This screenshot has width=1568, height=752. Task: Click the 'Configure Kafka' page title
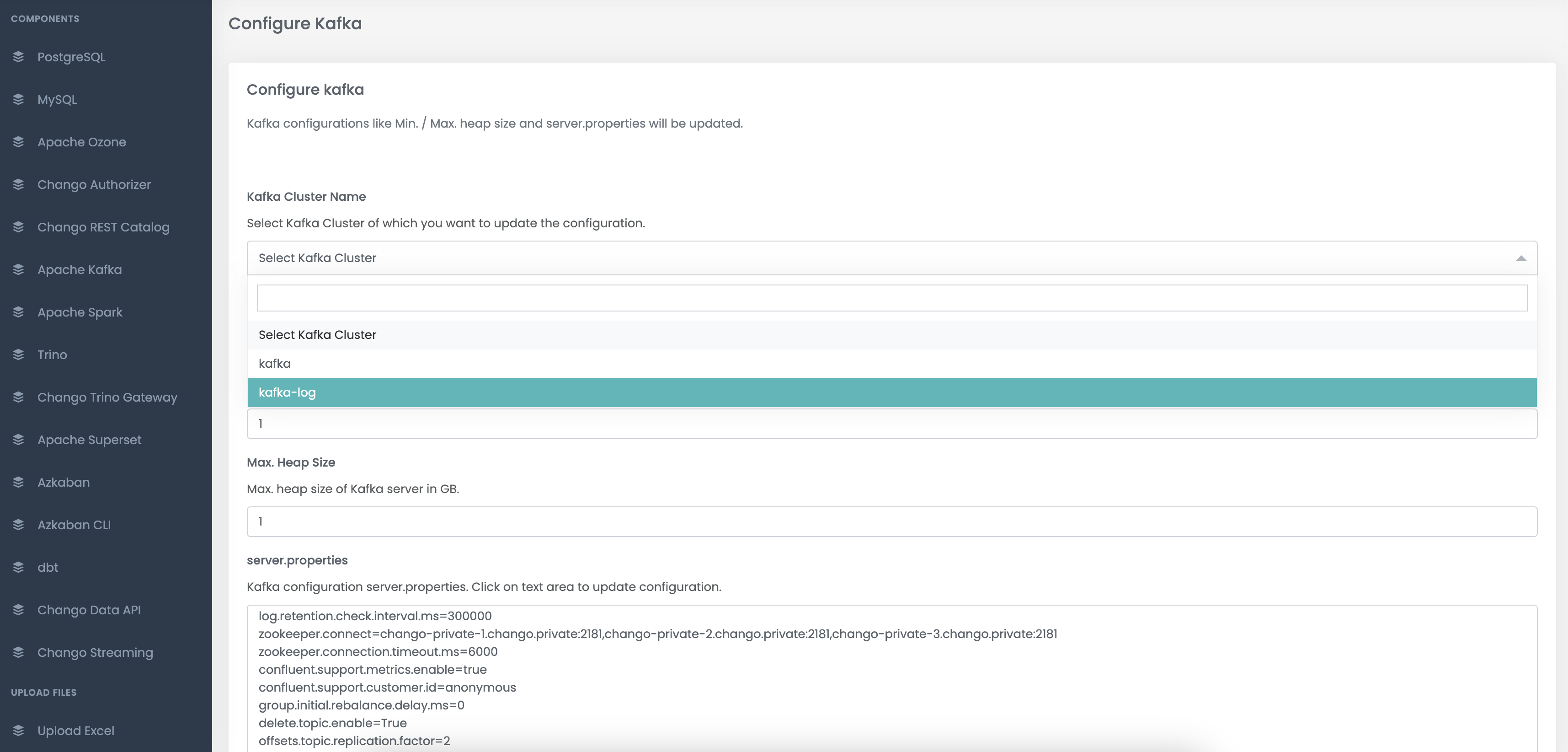(x=294, y=24)
